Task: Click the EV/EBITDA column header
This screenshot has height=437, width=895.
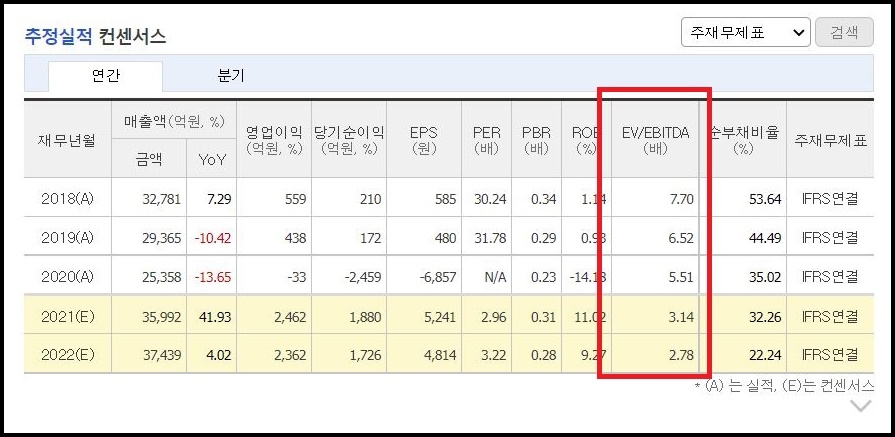Action: tap(655, 140)
